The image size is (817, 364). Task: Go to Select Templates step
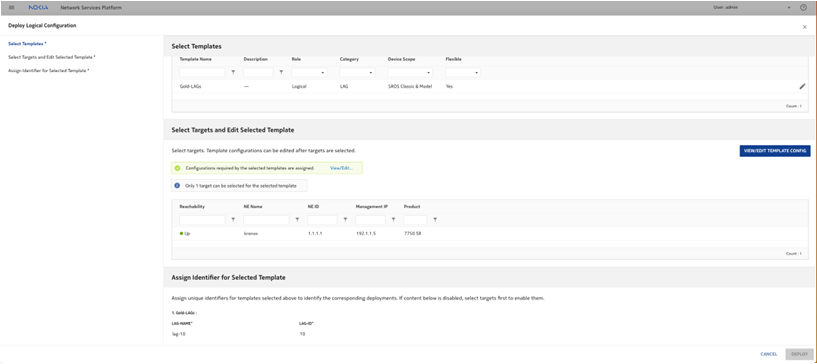[28, 44]
